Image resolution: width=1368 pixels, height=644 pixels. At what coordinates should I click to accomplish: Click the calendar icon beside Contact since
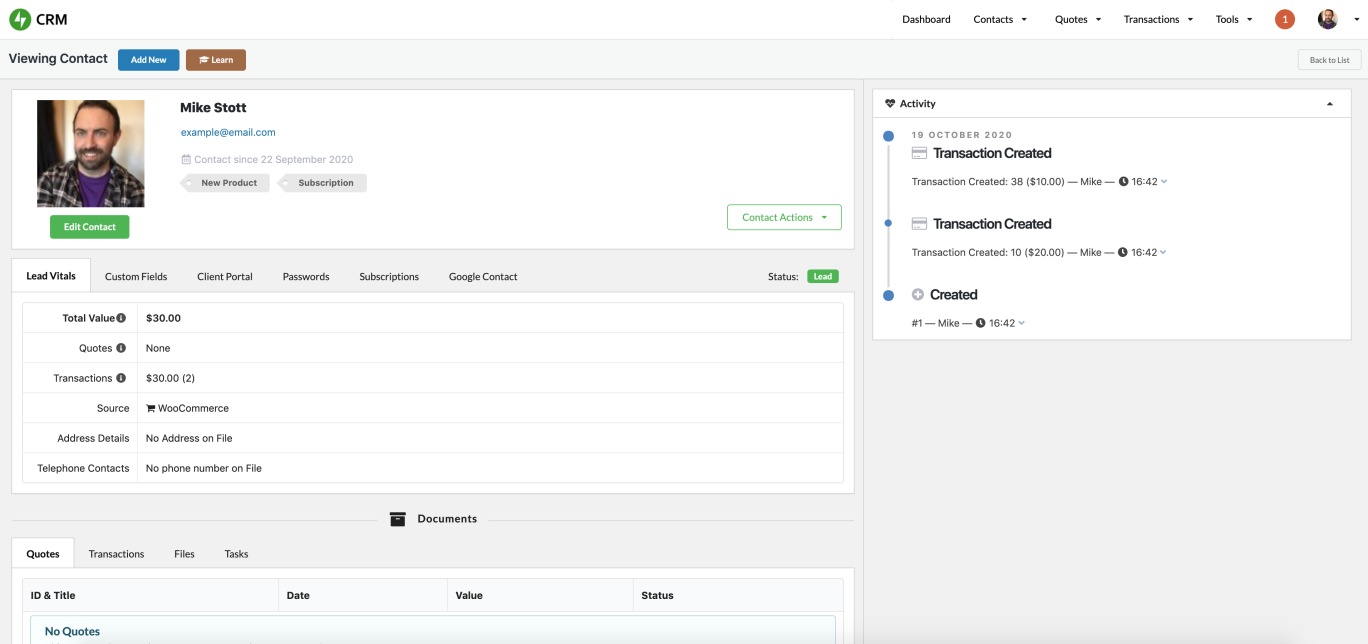coord(186,159)
